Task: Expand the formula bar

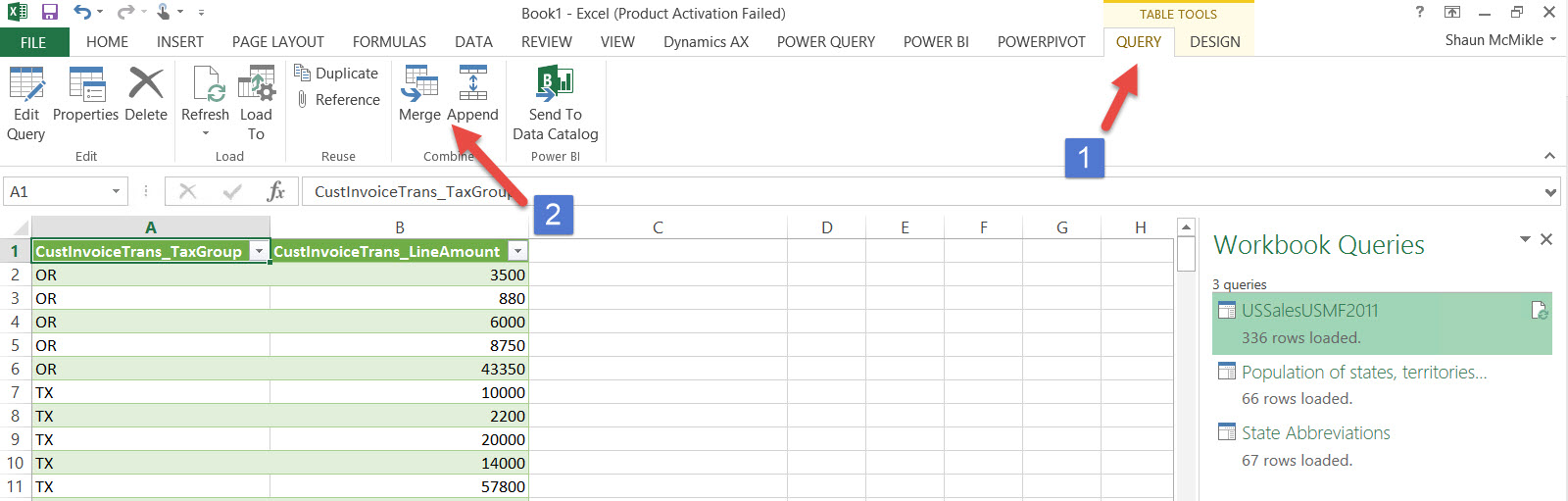Action: (x=1550, y=192)
